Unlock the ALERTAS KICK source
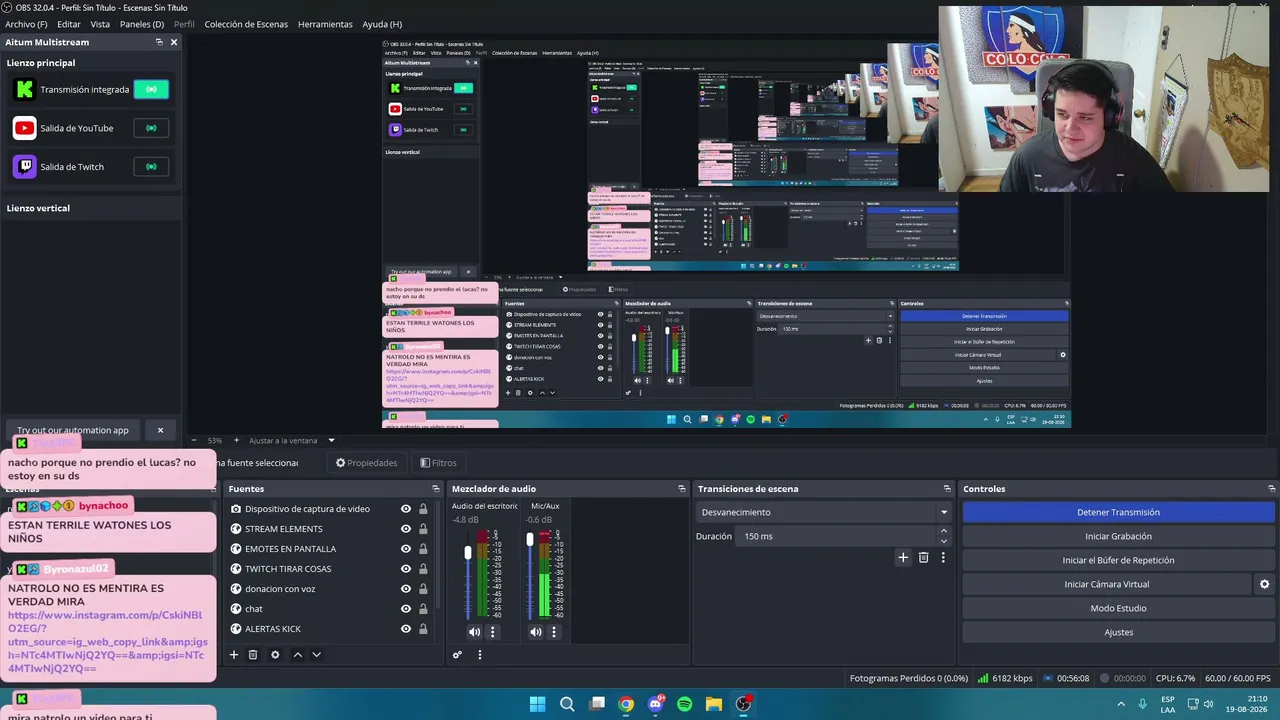Viewport: 1280px width, 720px height. [423, 629]
